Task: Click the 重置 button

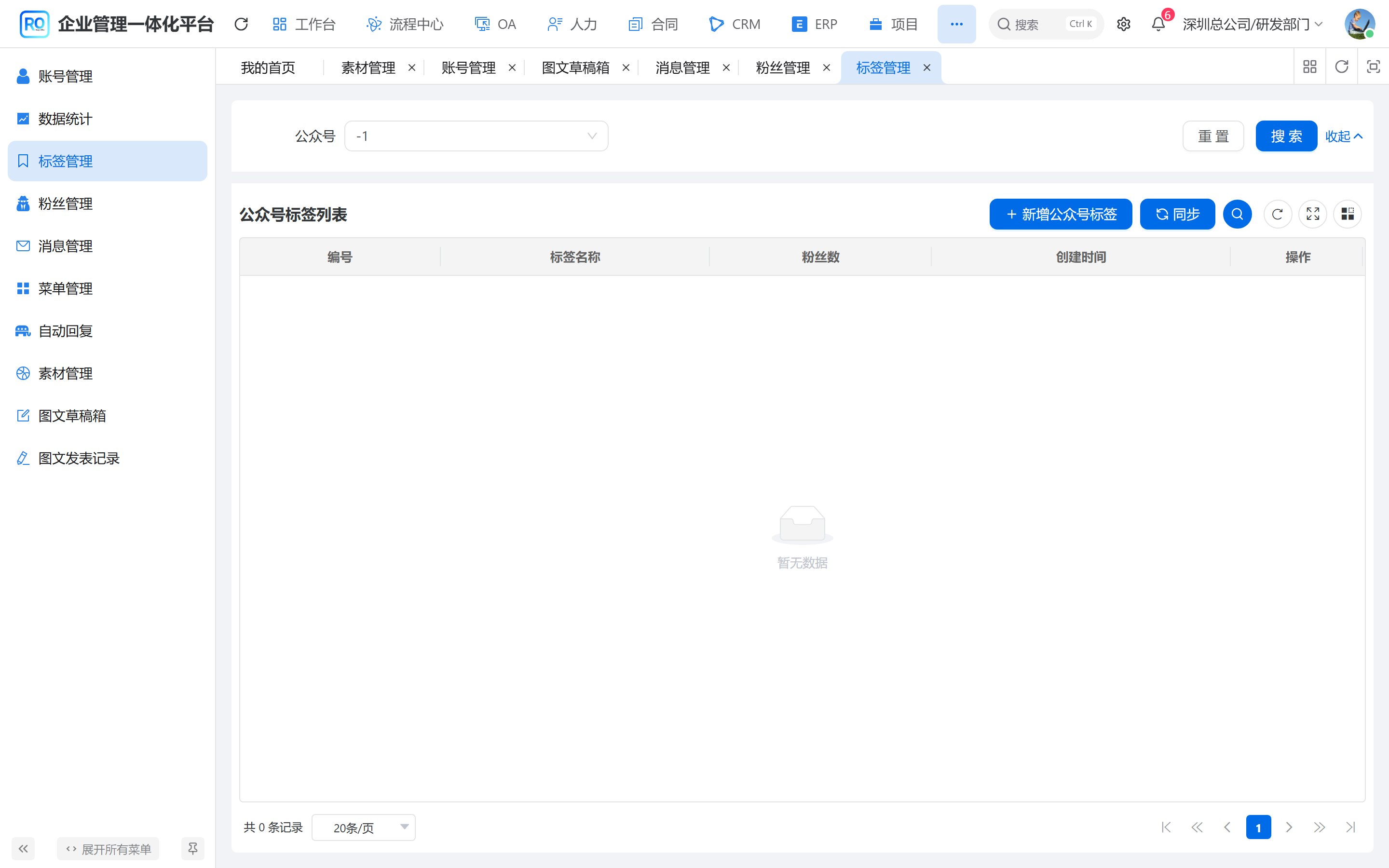Action: pos(1213,136)
